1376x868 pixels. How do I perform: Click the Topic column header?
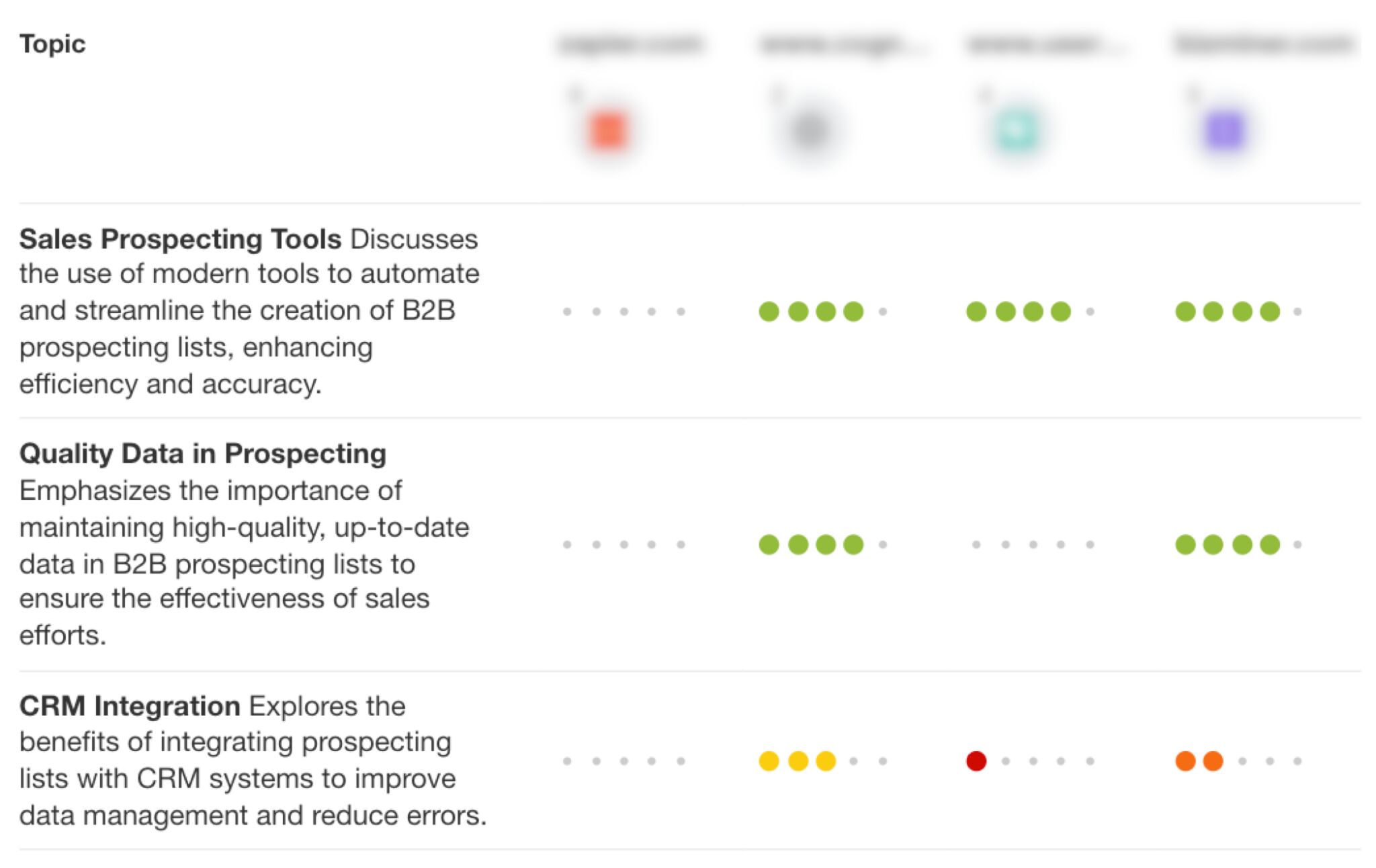point(52,44)
